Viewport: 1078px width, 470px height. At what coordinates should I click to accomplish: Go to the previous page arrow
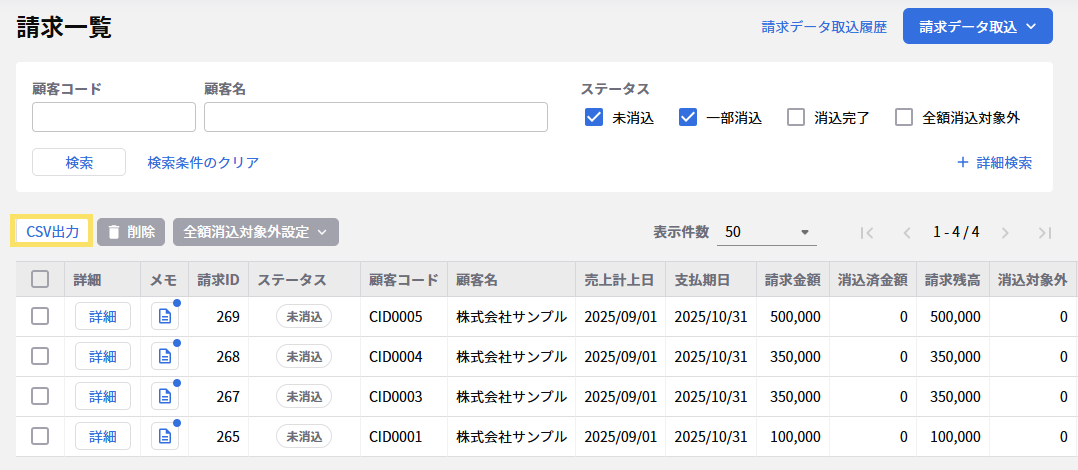[907, 232]
